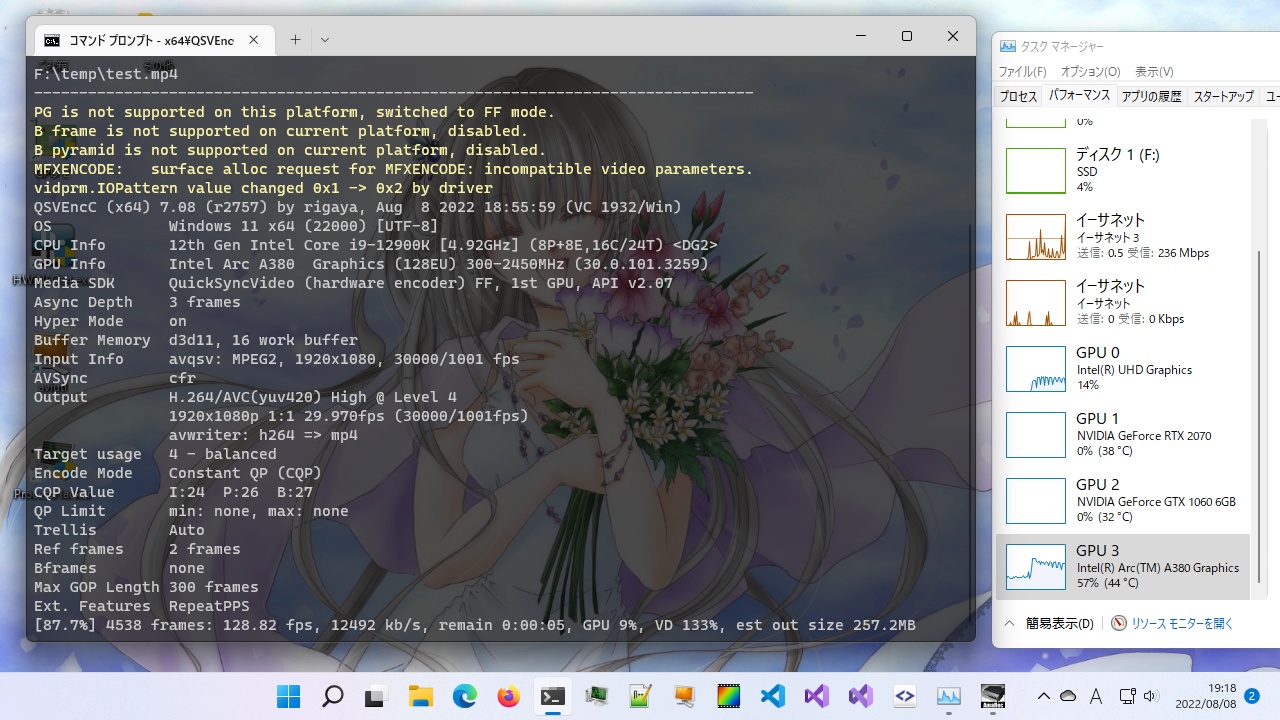The image size is (1280, 720).
Task: Click 'H.264/AVC(yuv420) High @ Level 4' output text
Action: (313, 397)
